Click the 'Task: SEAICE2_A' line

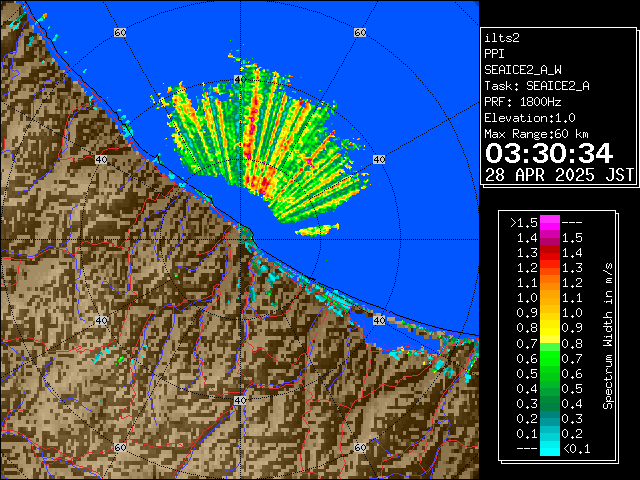pos(537,86)
